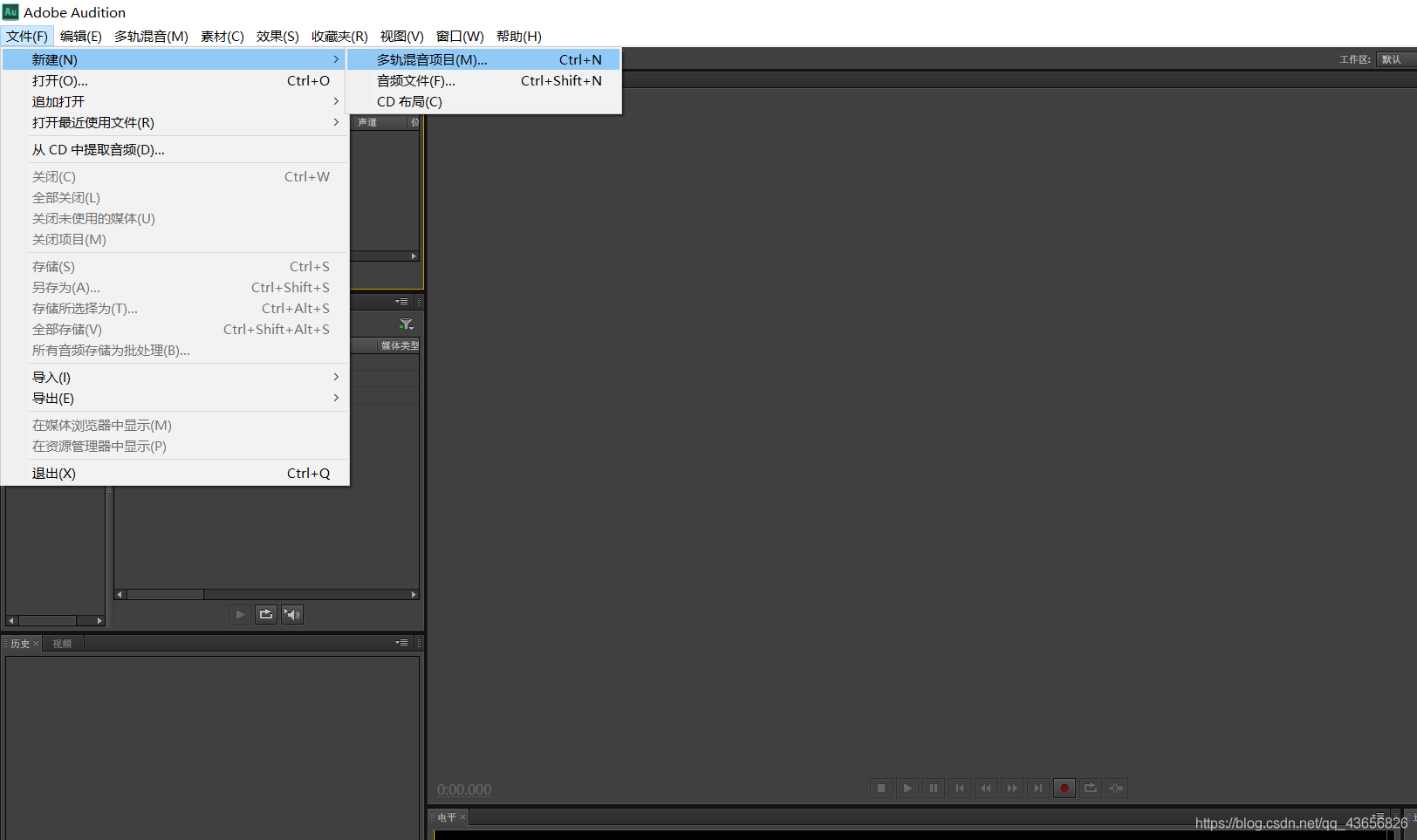Click right arrow of files list scrollbar

click(414, 256)
